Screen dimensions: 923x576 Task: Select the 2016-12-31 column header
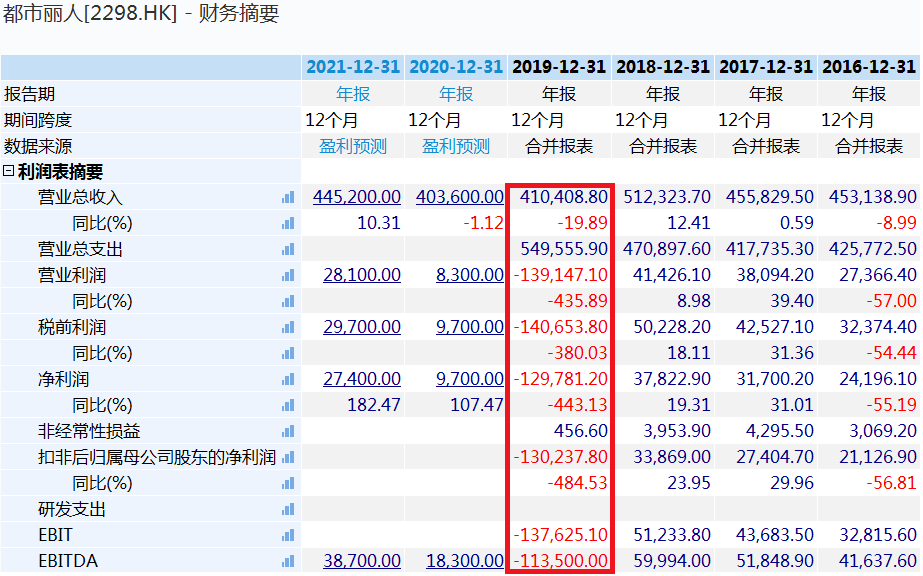(x=869, y=66)
